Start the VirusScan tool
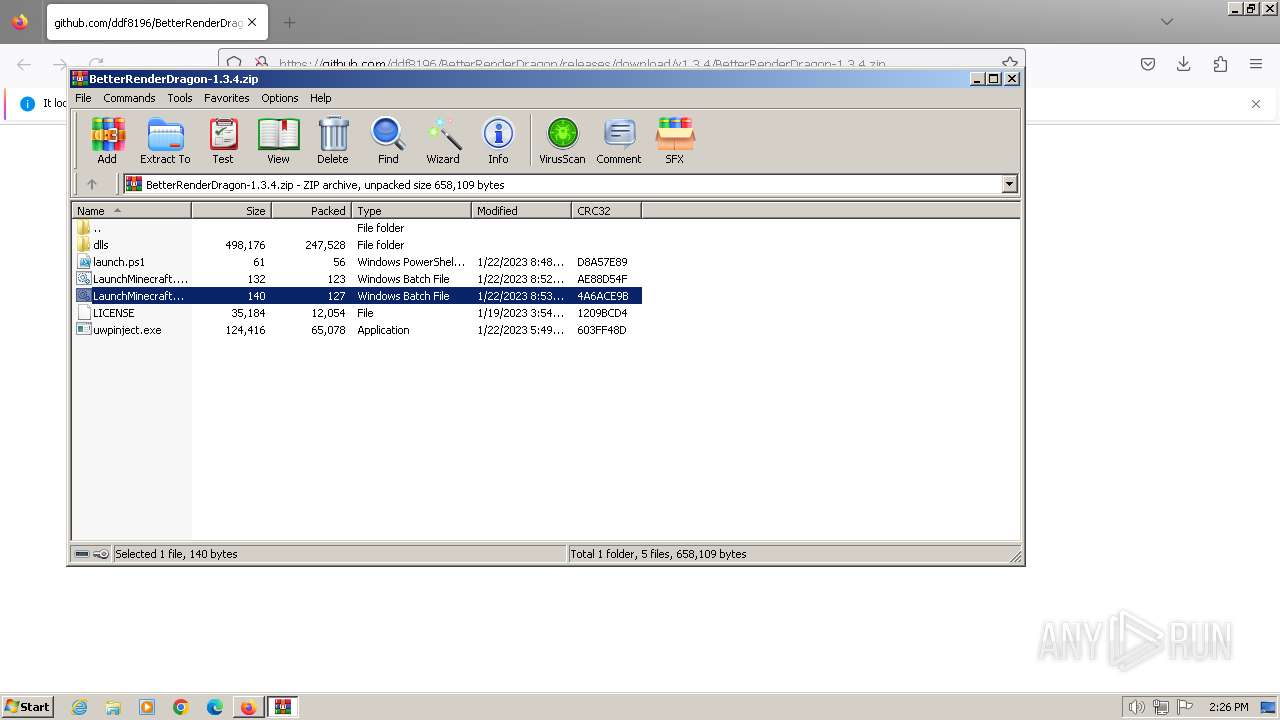The height and width of the screenshot is (720, 1280). point(562,140)
